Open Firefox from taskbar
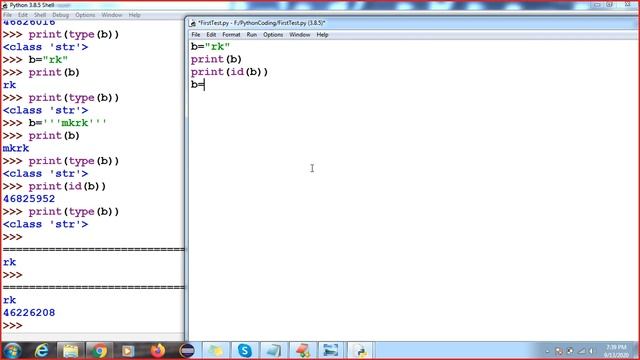The image size is (640, 360). click(x=158, y=351)
